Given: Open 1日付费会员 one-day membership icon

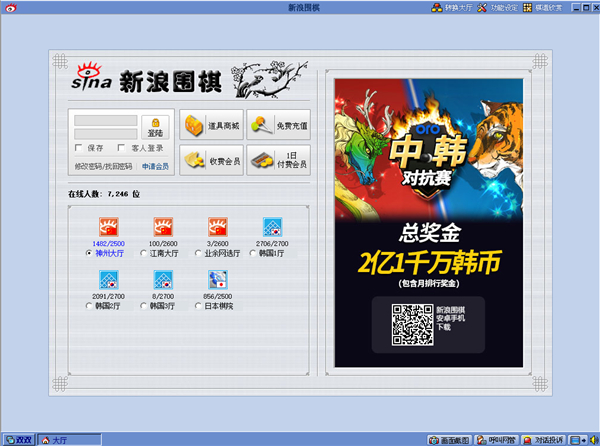Looking at the screenshot, I should (279, 160).
